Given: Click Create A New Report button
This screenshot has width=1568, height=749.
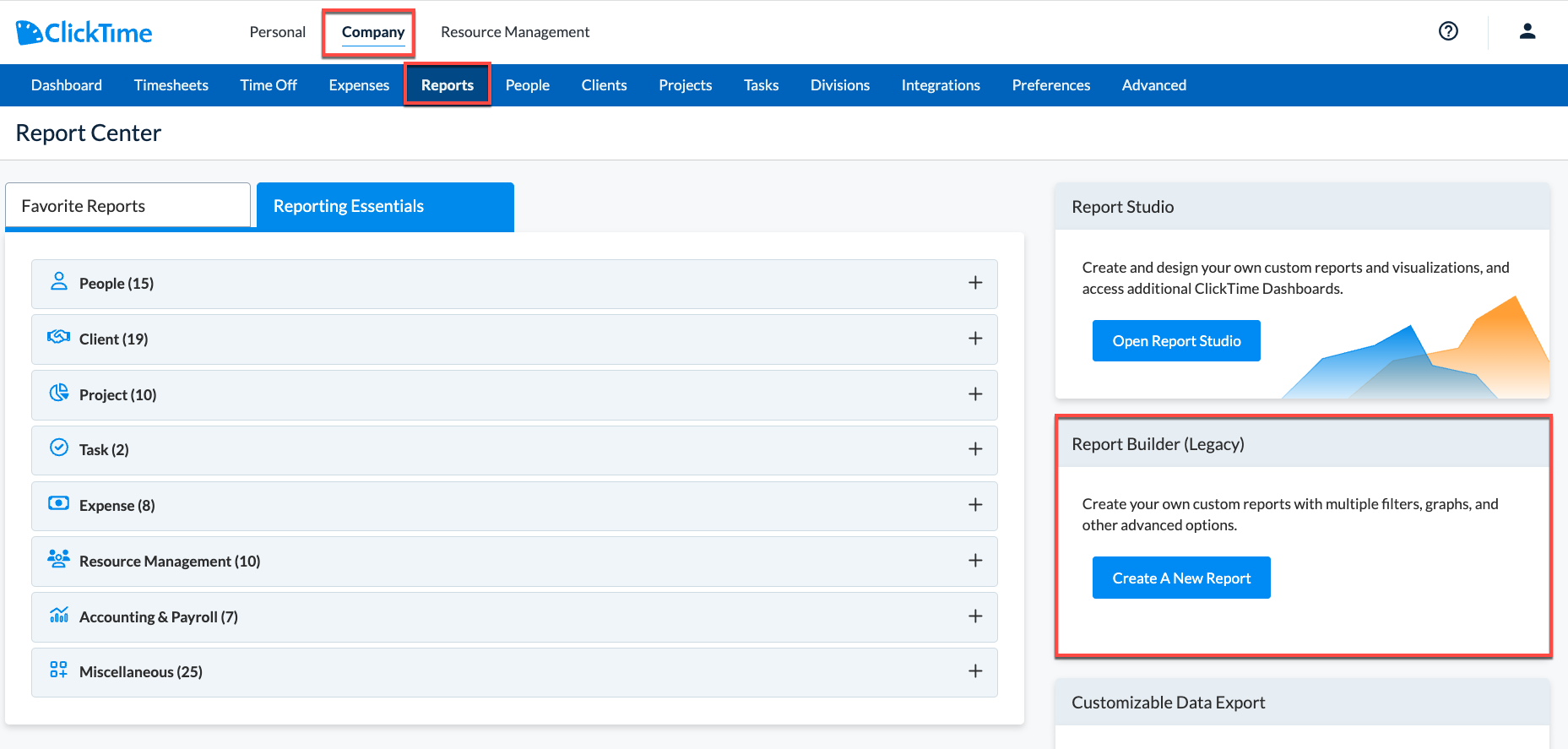Looking at the screenshot, I should pyautogui.click(x=1181, y=578).
